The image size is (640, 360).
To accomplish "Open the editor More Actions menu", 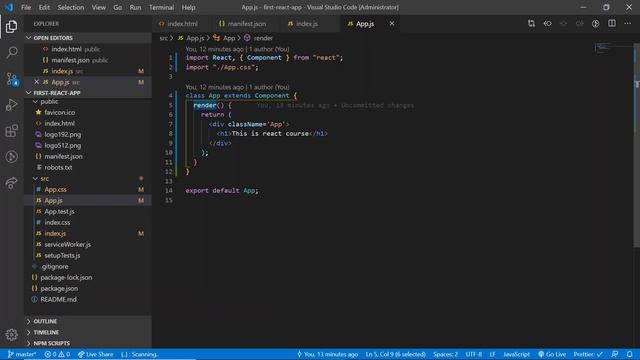I will 628,24.
